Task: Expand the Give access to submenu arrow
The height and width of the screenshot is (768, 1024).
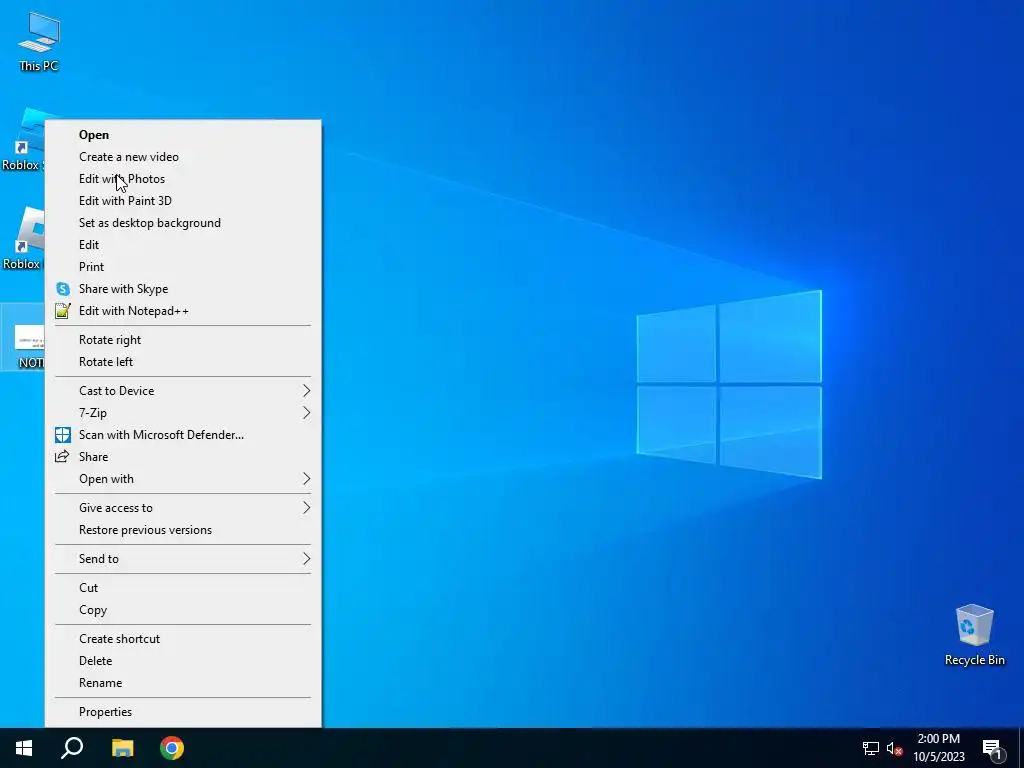Action: pos(306,507)
